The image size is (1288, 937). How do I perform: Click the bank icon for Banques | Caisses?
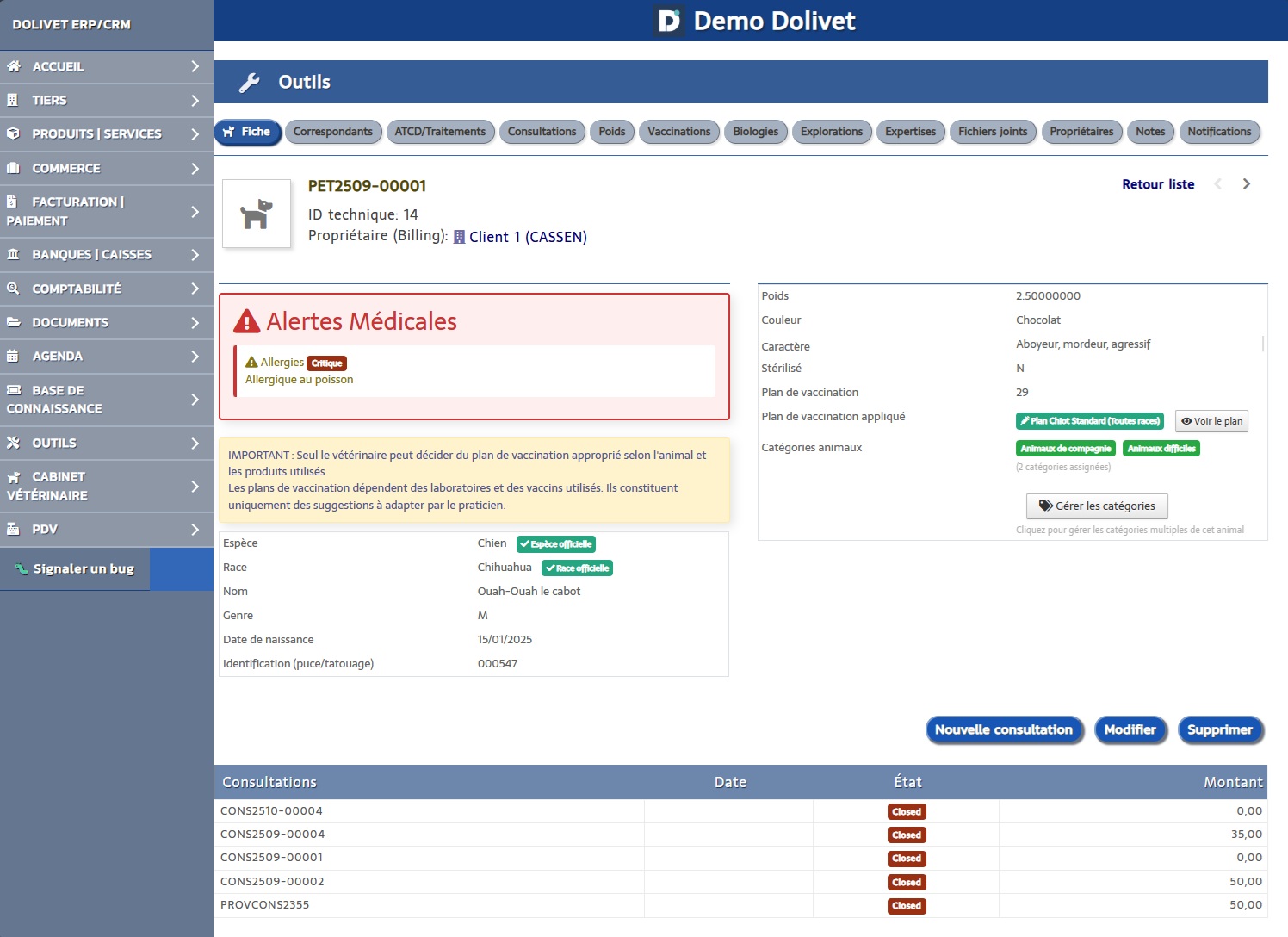[14, 254]
